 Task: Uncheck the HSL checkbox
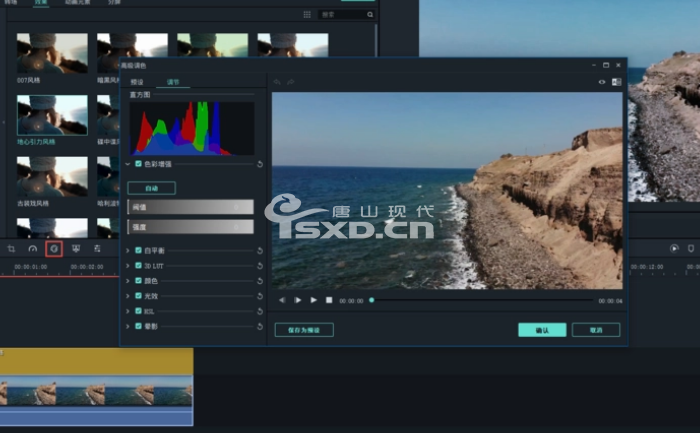[138, 311]
